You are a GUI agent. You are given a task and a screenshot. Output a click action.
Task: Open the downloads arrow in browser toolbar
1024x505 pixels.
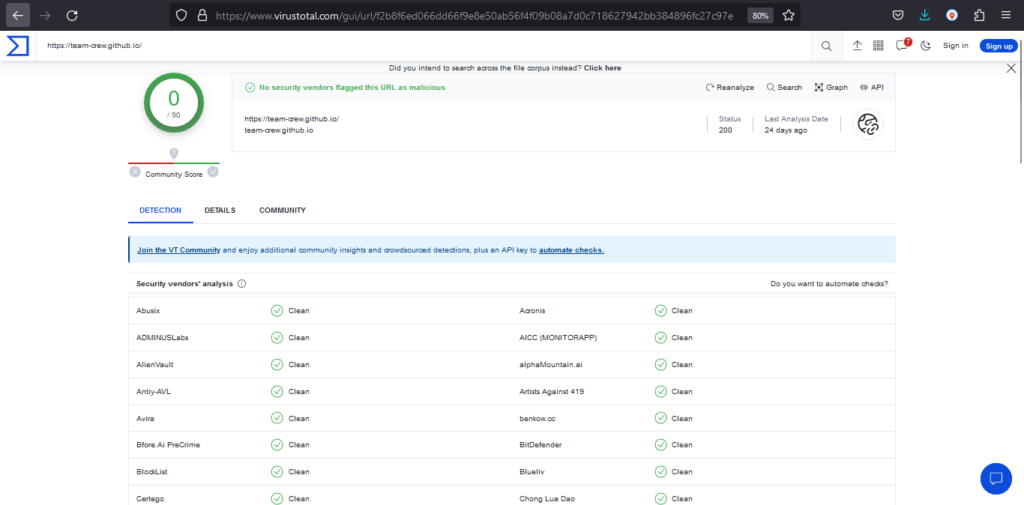pyautogui.click(x=925, y=15)
